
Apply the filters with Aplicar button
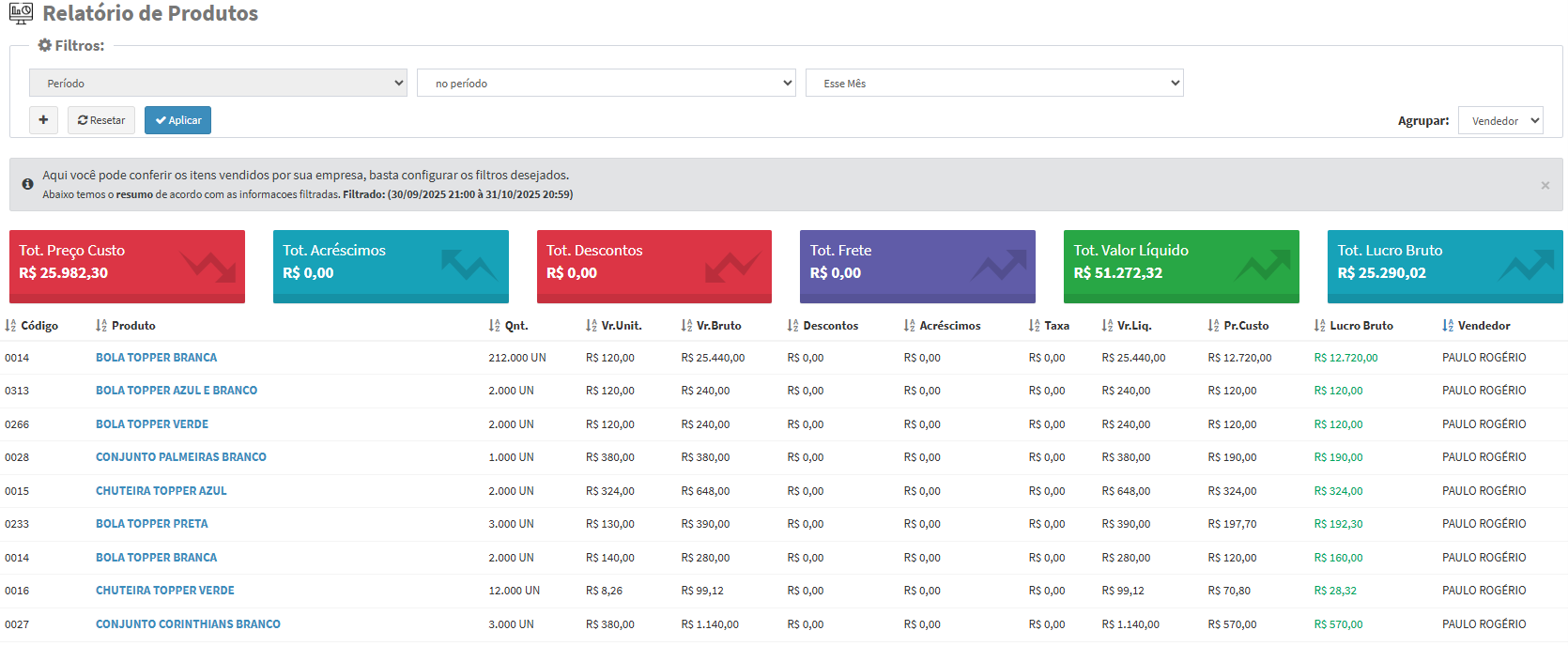click(177, 120)
